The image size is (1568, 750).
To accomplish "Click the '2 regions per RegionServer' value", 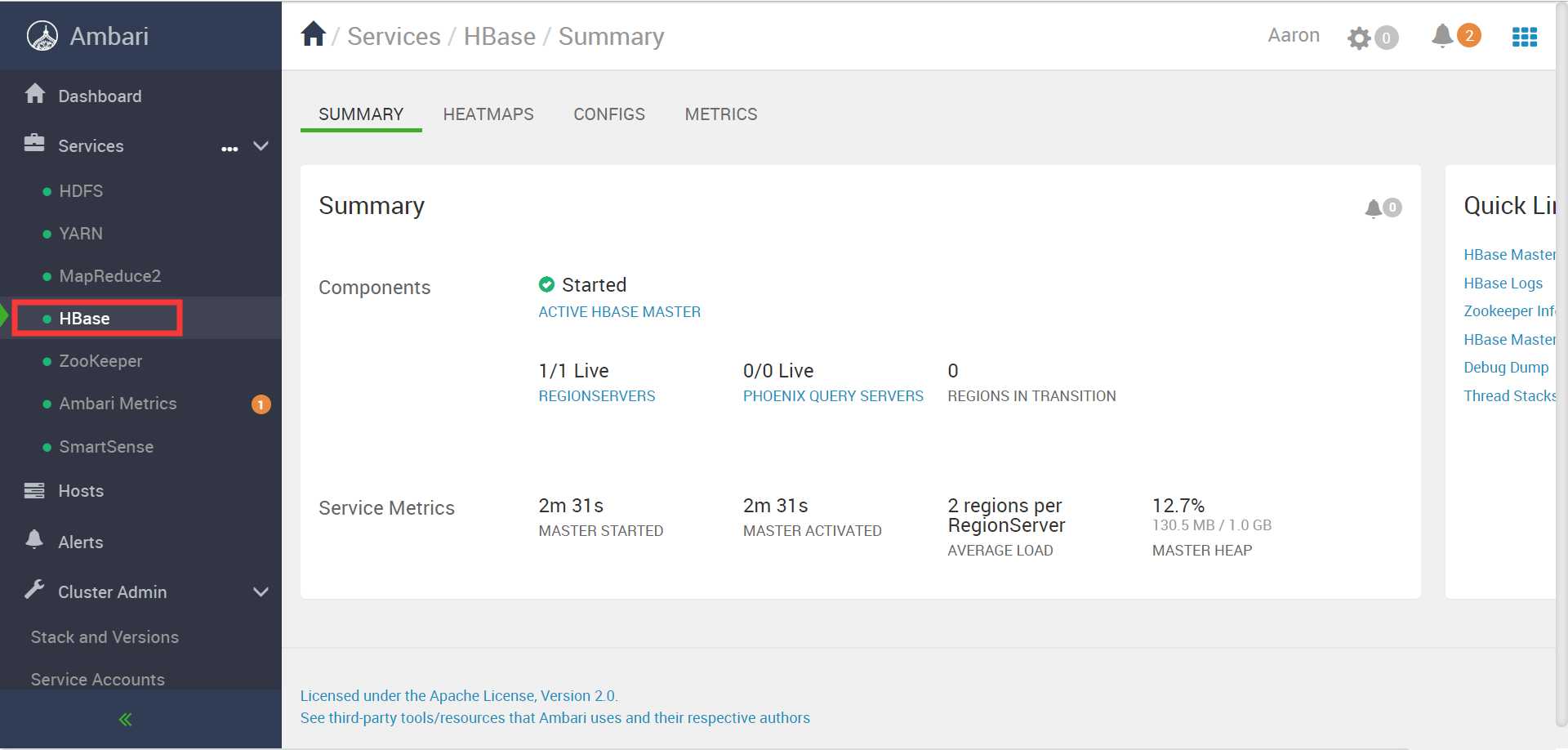I will 1006,516.
